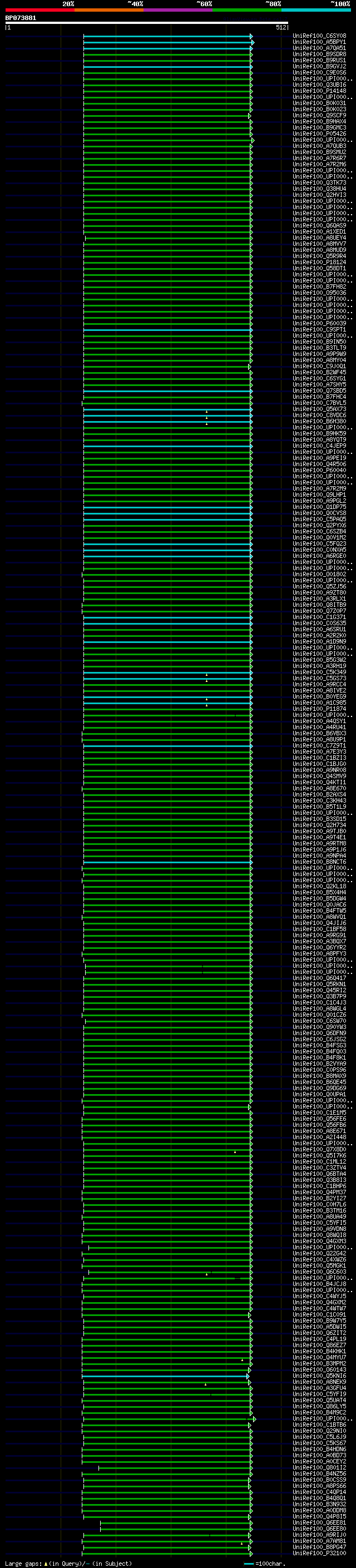Select hit label UniRef100_Q38HU4

pos(319,189)
